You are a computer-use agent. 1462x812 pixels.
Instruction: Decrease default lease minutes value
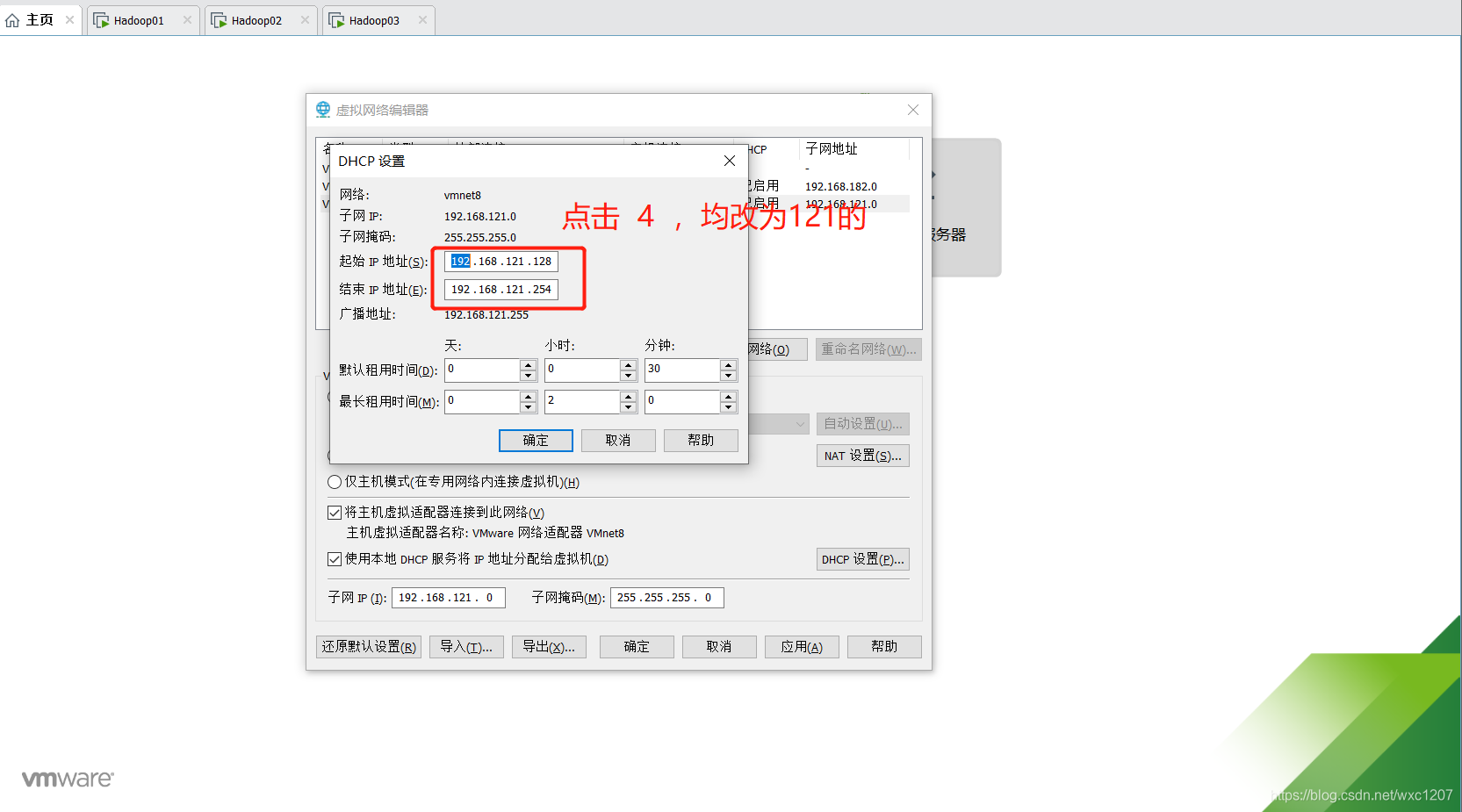[728, 376]
